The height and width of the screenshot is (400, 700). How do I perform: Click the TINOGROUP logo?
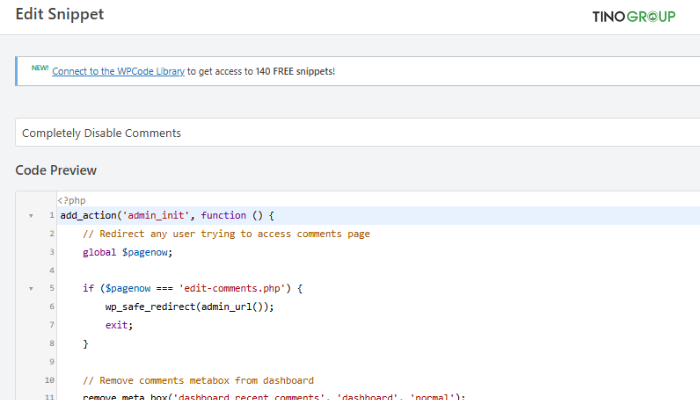[x=633, y=17]
